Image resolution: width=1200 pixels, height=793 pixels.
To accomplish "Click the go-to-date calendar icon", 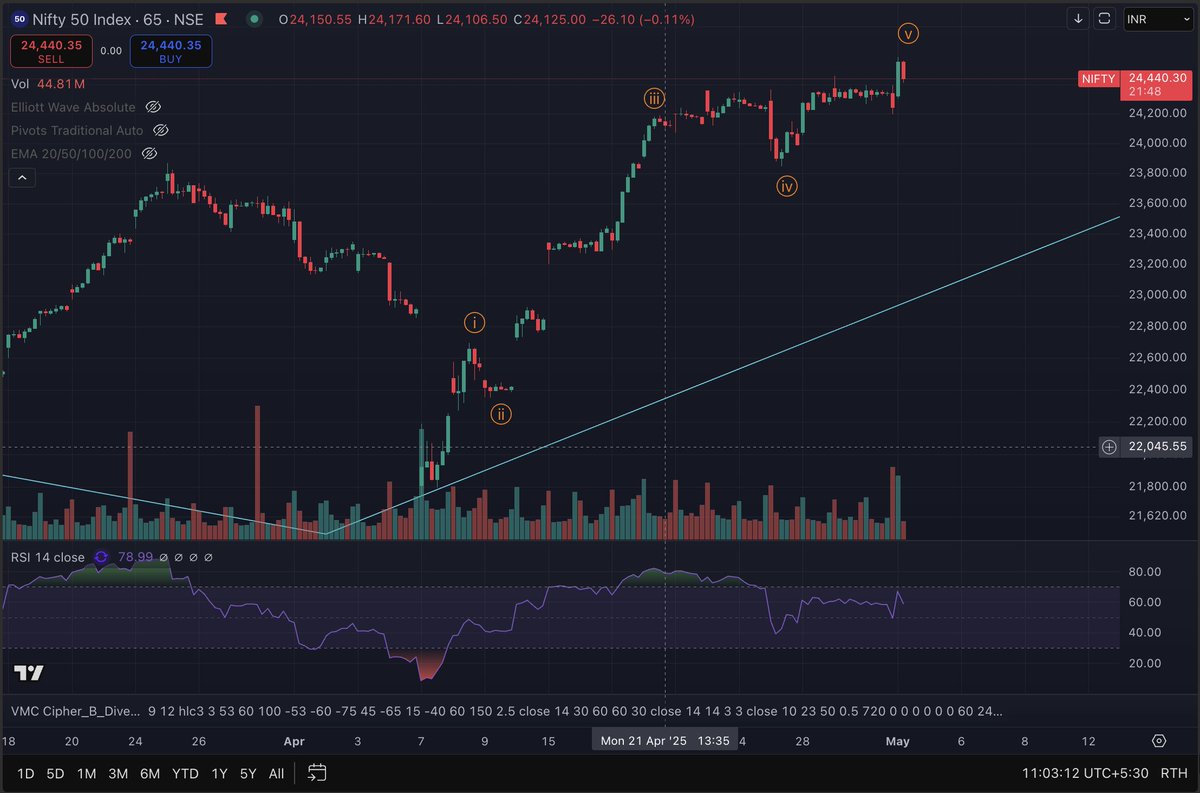I will (316, 773).
